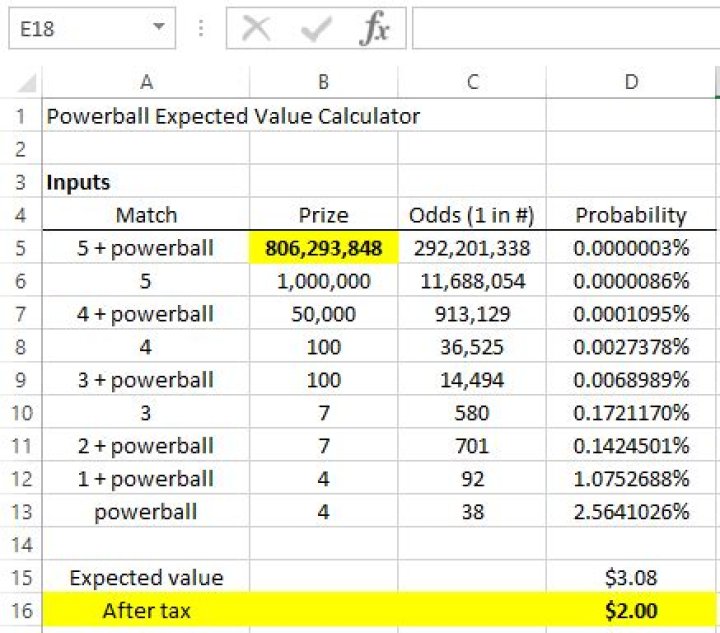The image size is (720, 633).
Task: Click the 'Prize' header cell
Action: pos(324,215)
